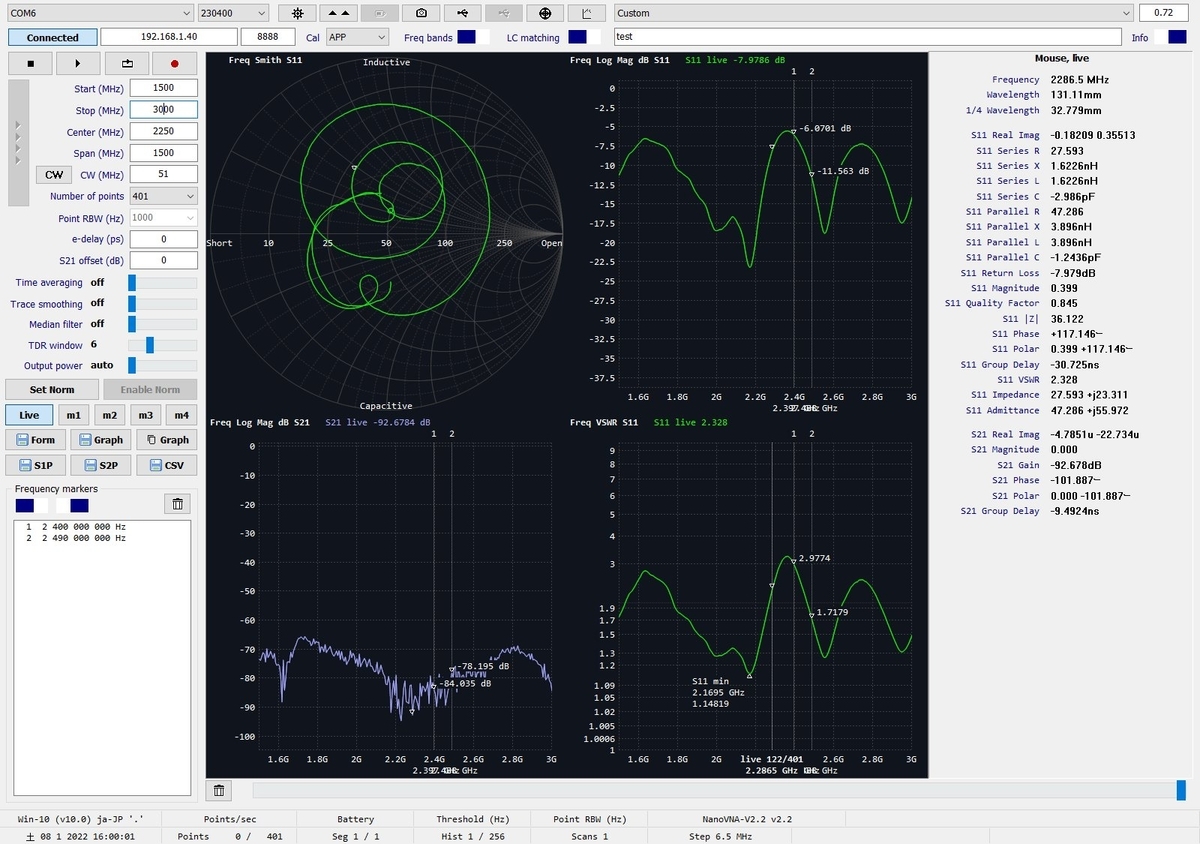This screenshot has width=1200, height=844.
Task: Click the USB connect icon in the toolbar
Action: pyautogui.click(x=462, y=13)
